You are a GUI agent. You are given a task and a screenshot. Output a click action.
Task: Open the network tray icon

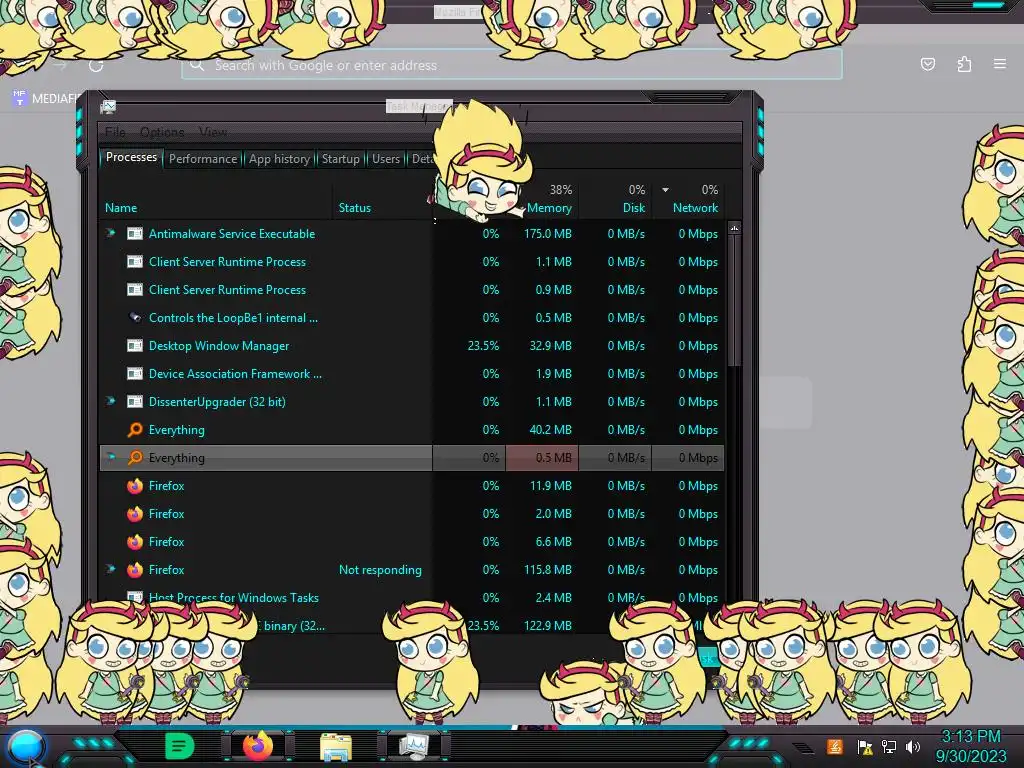[889, 746]
